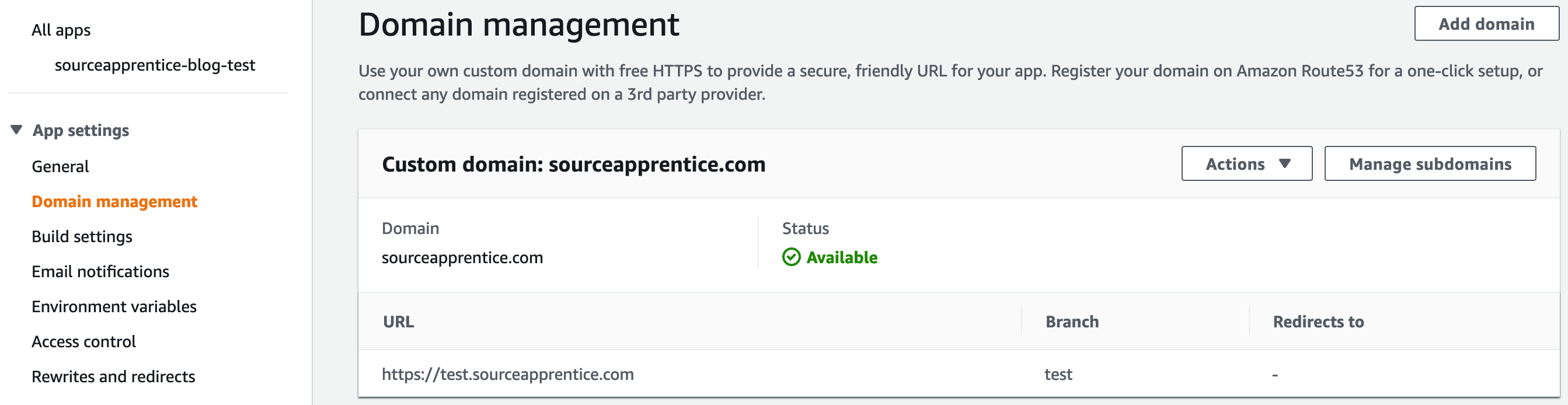Click the Status label
The image size is (1568, 405).
point(805,228)
